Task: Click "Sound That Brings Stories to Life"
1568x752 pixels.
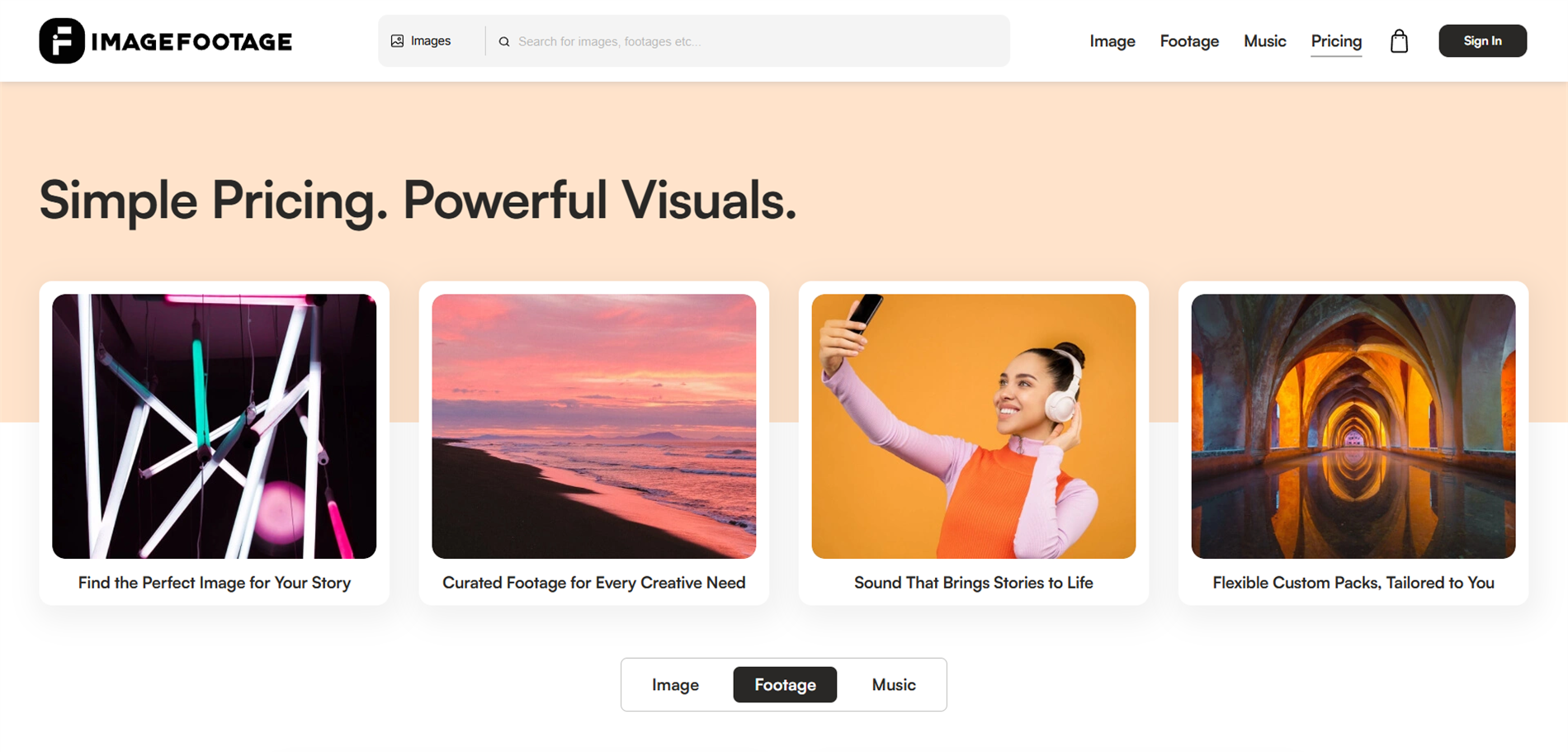Action: 974,583
